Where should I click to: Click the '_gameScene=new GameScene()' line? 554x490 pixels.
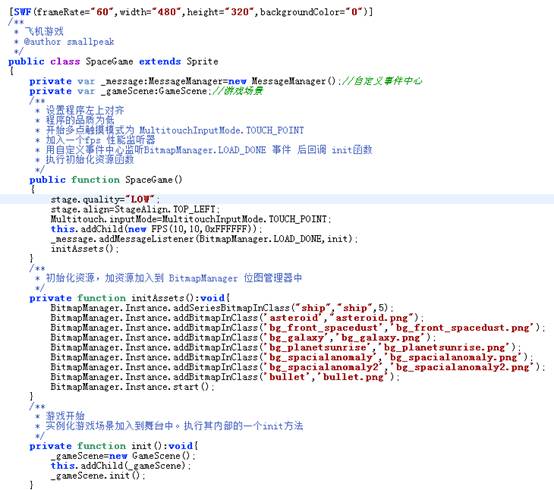tap(123, 456)
